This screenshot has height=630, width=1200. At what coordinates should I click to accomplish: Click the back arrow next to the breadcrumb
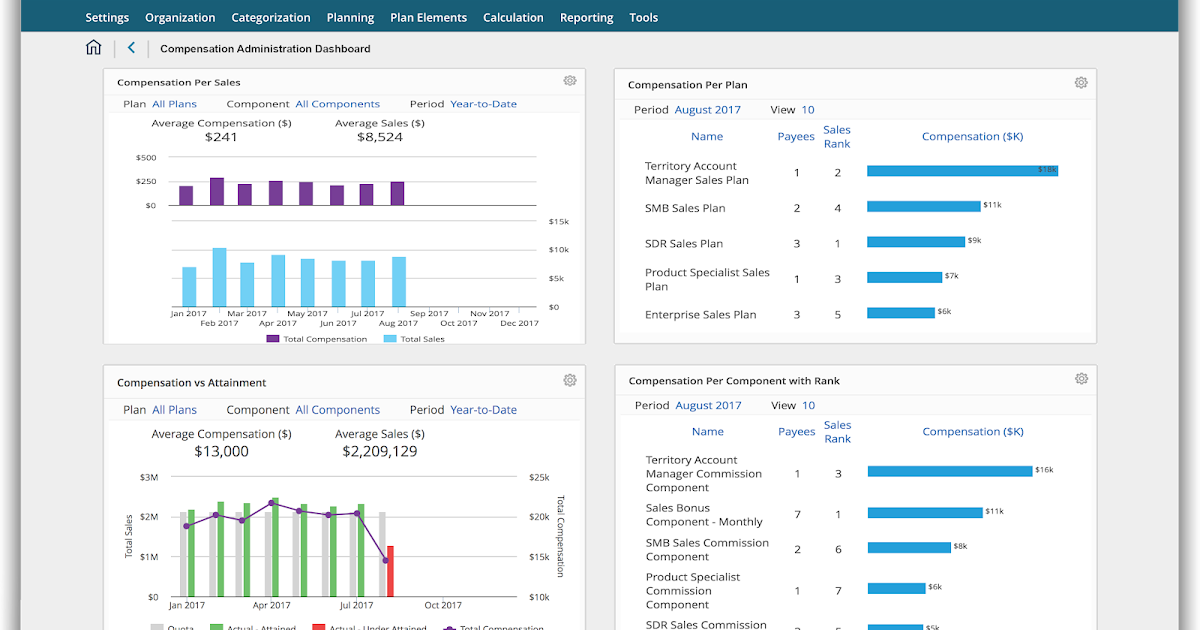click(x=131, y=47)
